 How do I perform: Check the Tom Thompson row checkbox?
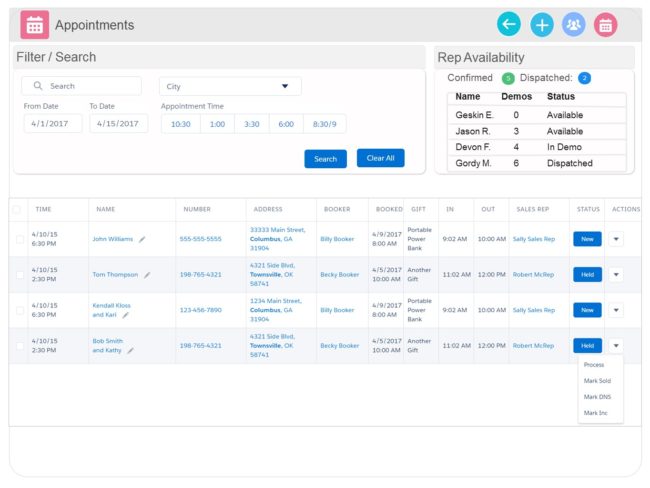19,275
